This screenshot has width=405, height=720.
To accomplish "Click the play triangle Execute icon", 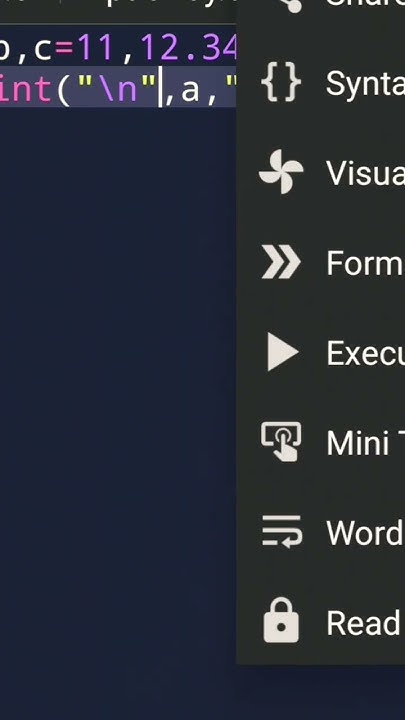I will [x=282, y=352].
